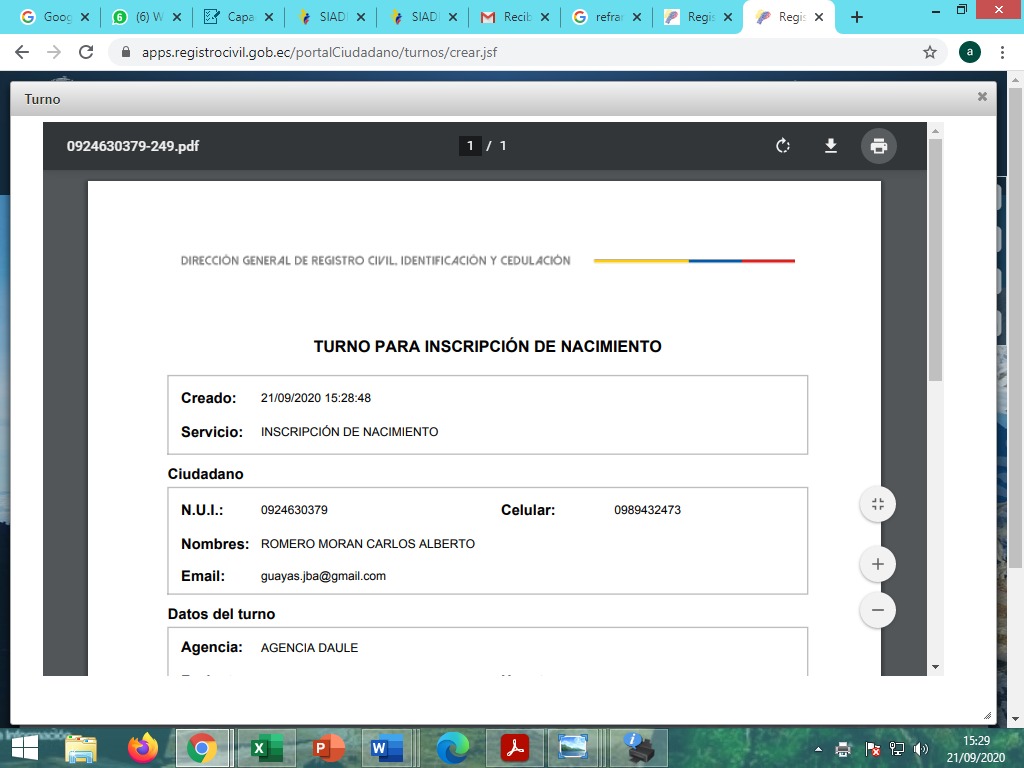Print the turno PDF document
The height and width of the screenshot is (768, 1024).
click(879, 146)
